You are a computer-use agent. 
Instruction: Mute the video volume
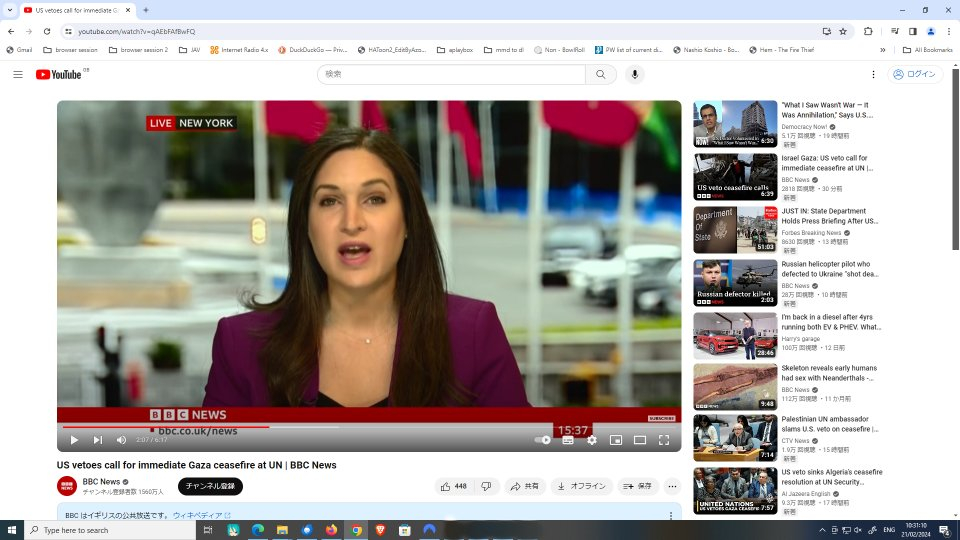coord(121,440)
